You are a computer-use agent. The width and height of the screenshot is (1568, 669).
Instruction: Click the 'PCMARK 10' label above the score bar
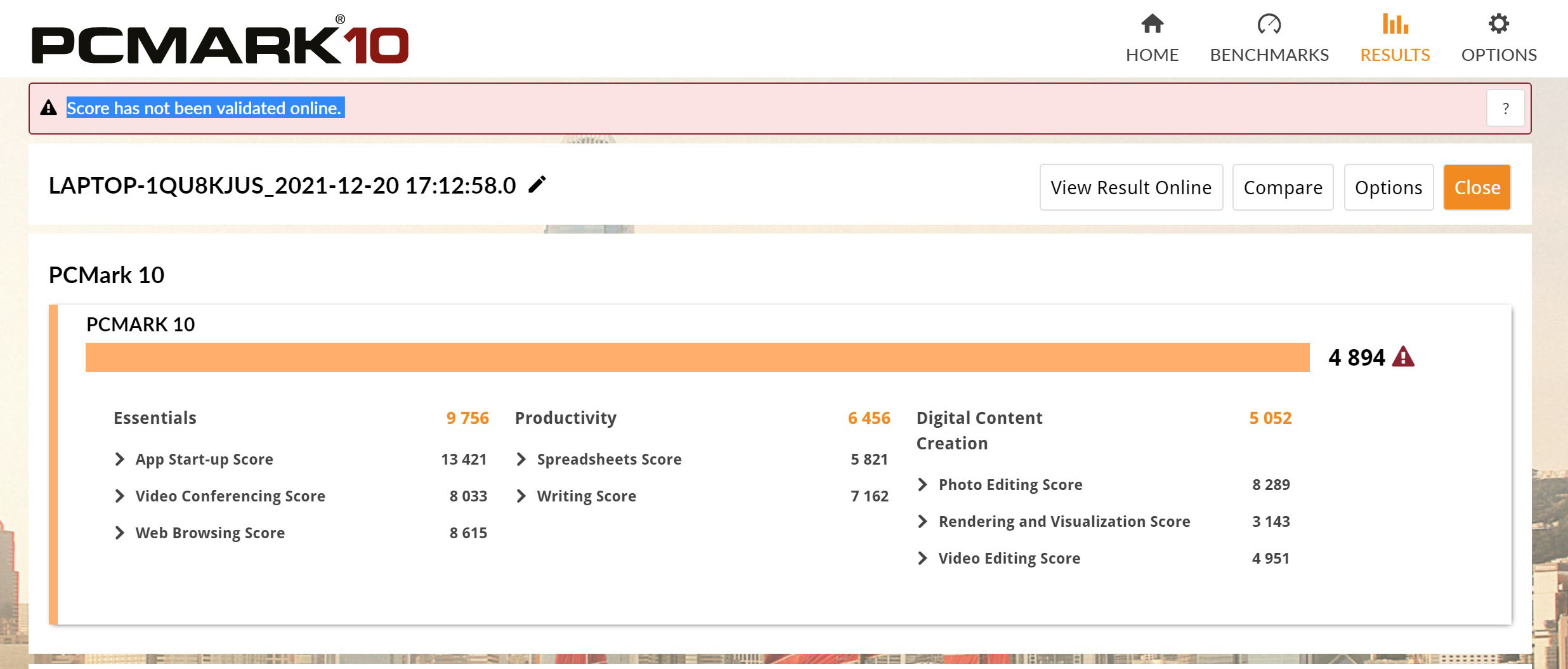(x=140, y=324)
